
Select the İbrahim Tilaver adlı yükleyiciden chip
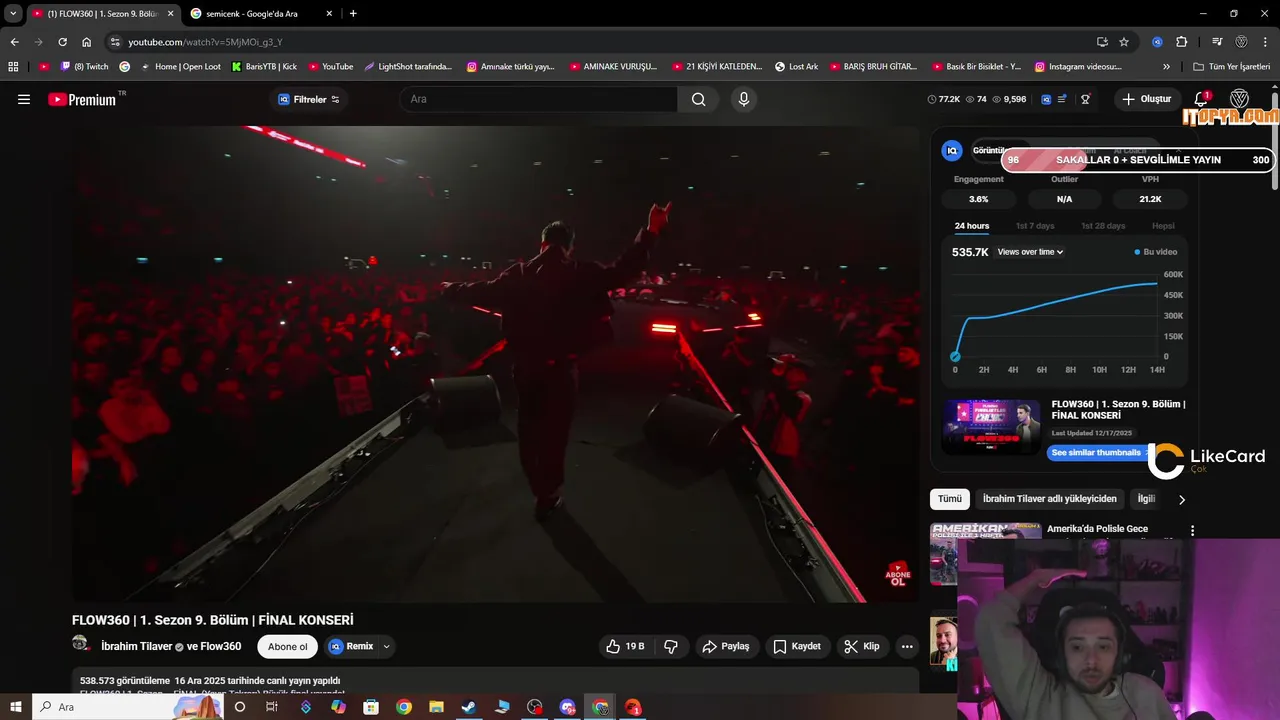tap(1049, 499)
